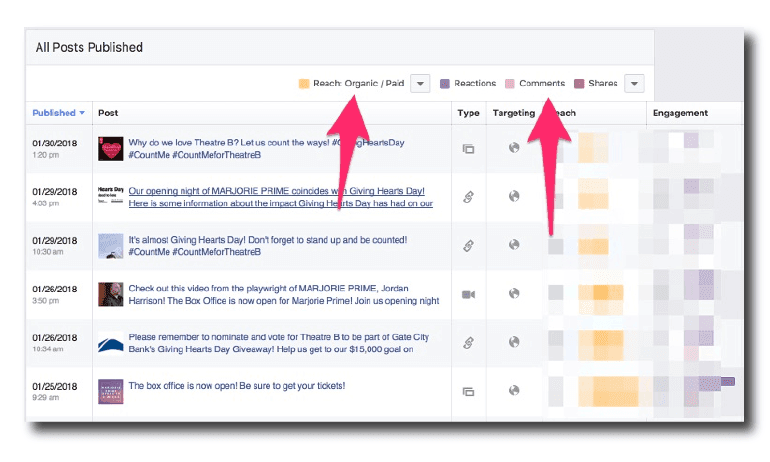
Task: Click the globe targeting icon for 01/29/2018 10:30 am post
Action: point(514,244)
